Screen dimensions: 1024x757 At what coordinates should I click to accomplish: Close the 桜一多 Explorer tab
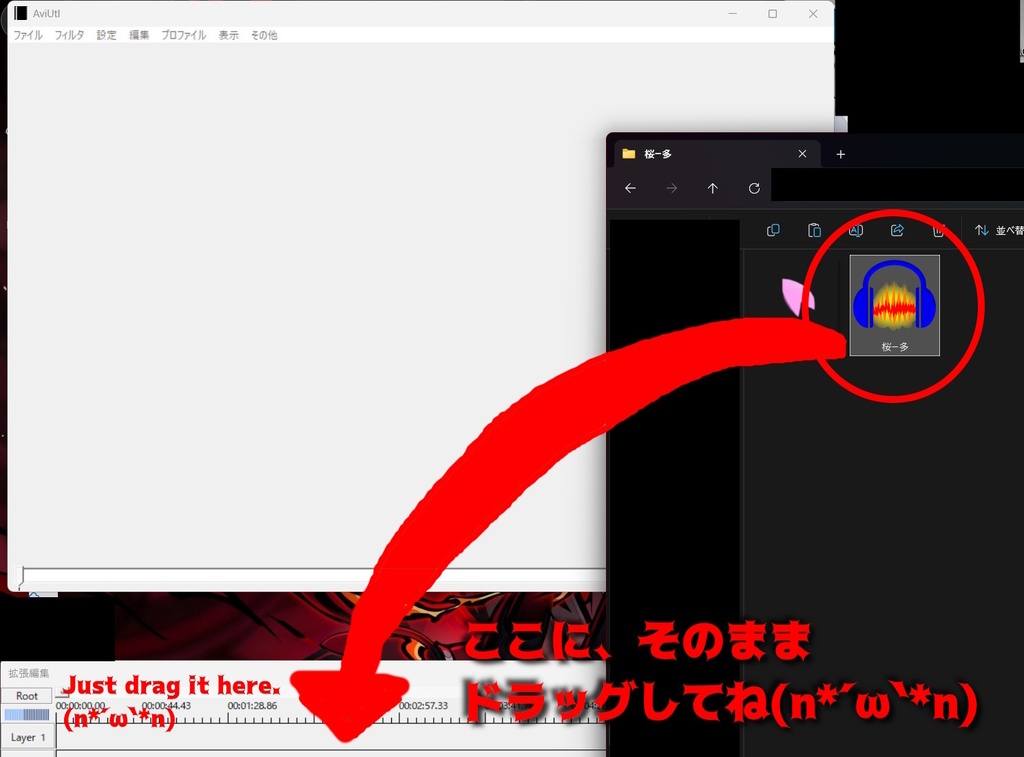pos(802,153)
